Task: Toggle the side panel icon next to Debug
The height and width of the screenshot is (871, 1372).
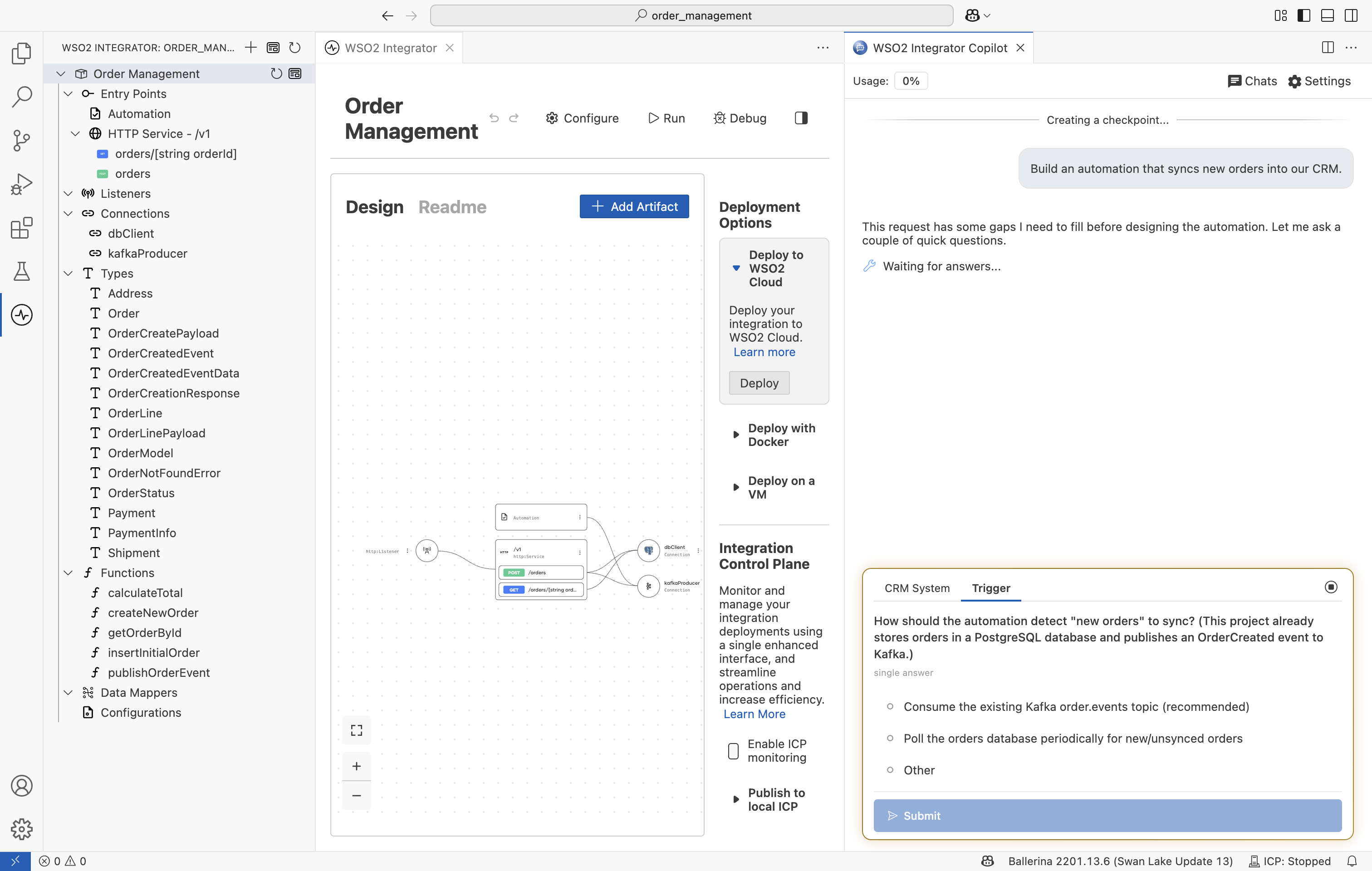Action: tap(801, 118)
